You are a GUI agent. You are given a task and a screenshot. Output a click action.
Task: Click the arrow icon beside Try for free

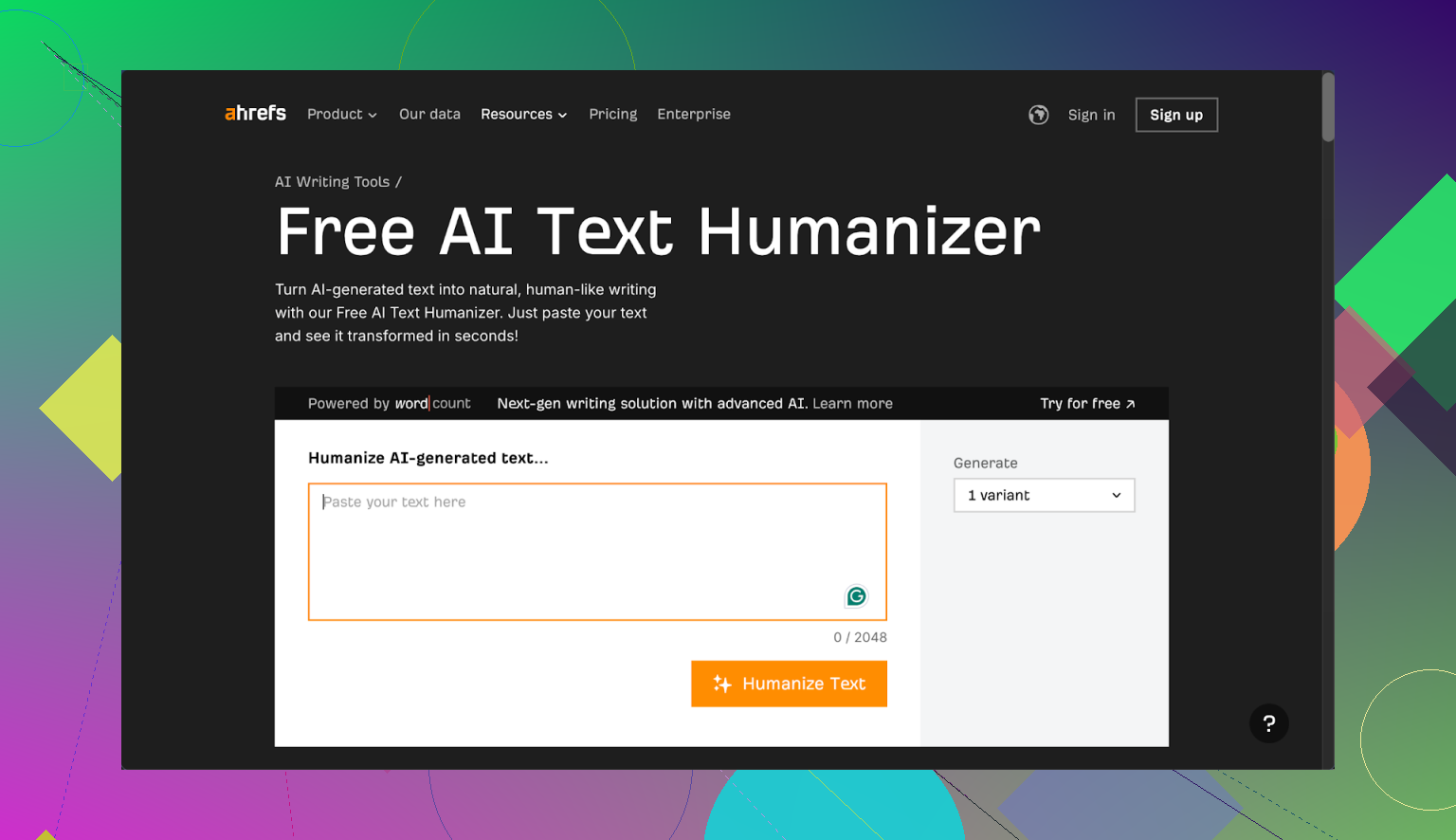coord(1130,404)
